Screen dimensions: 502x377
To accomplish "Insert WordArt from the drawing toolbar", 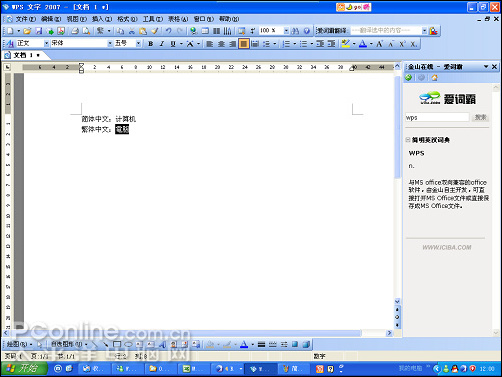I will point(162,344).
